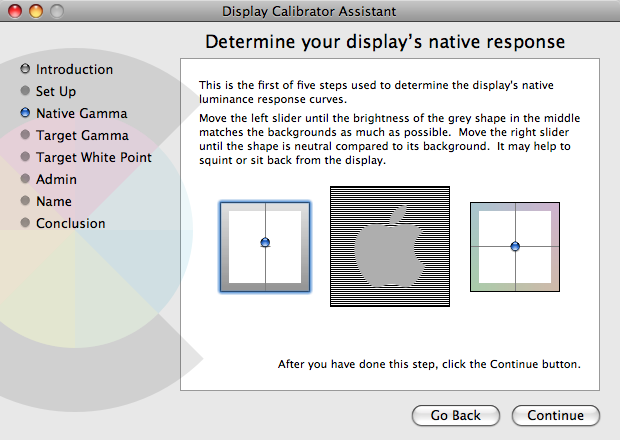The image size is (620, 440).
Task: Click the Target Gamma step bullet
Action: (x=25, y=136)
